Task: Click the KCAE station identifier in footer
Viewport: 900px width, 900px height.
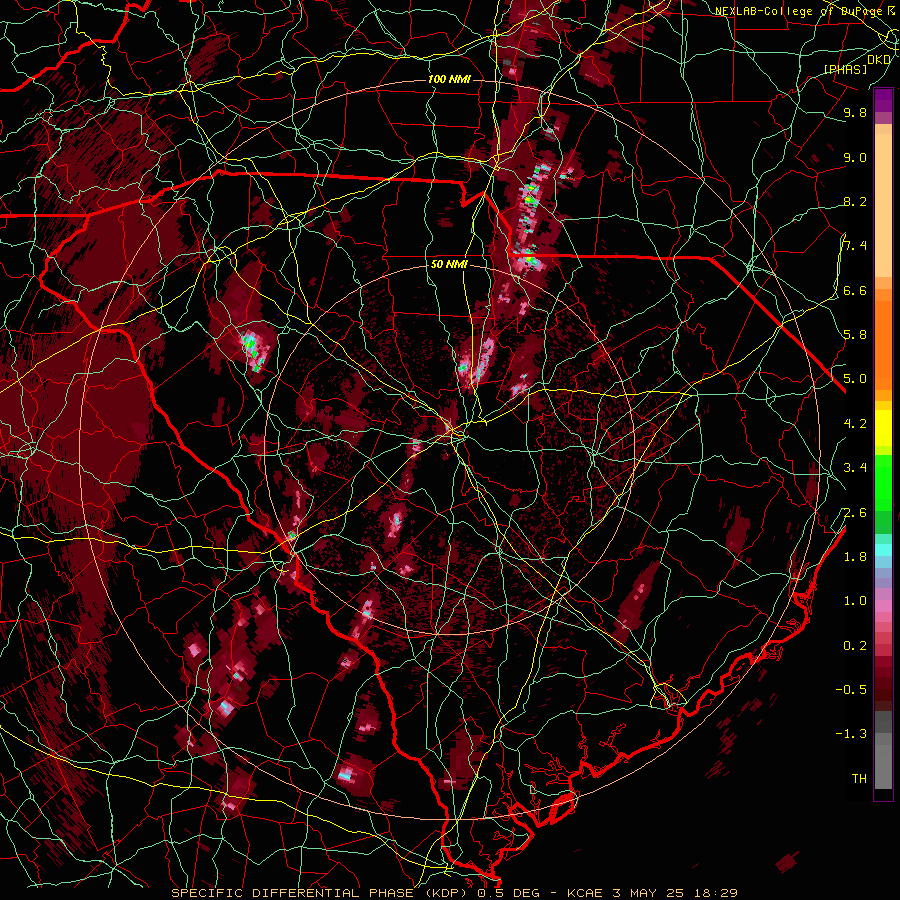Action: [585, 893]
